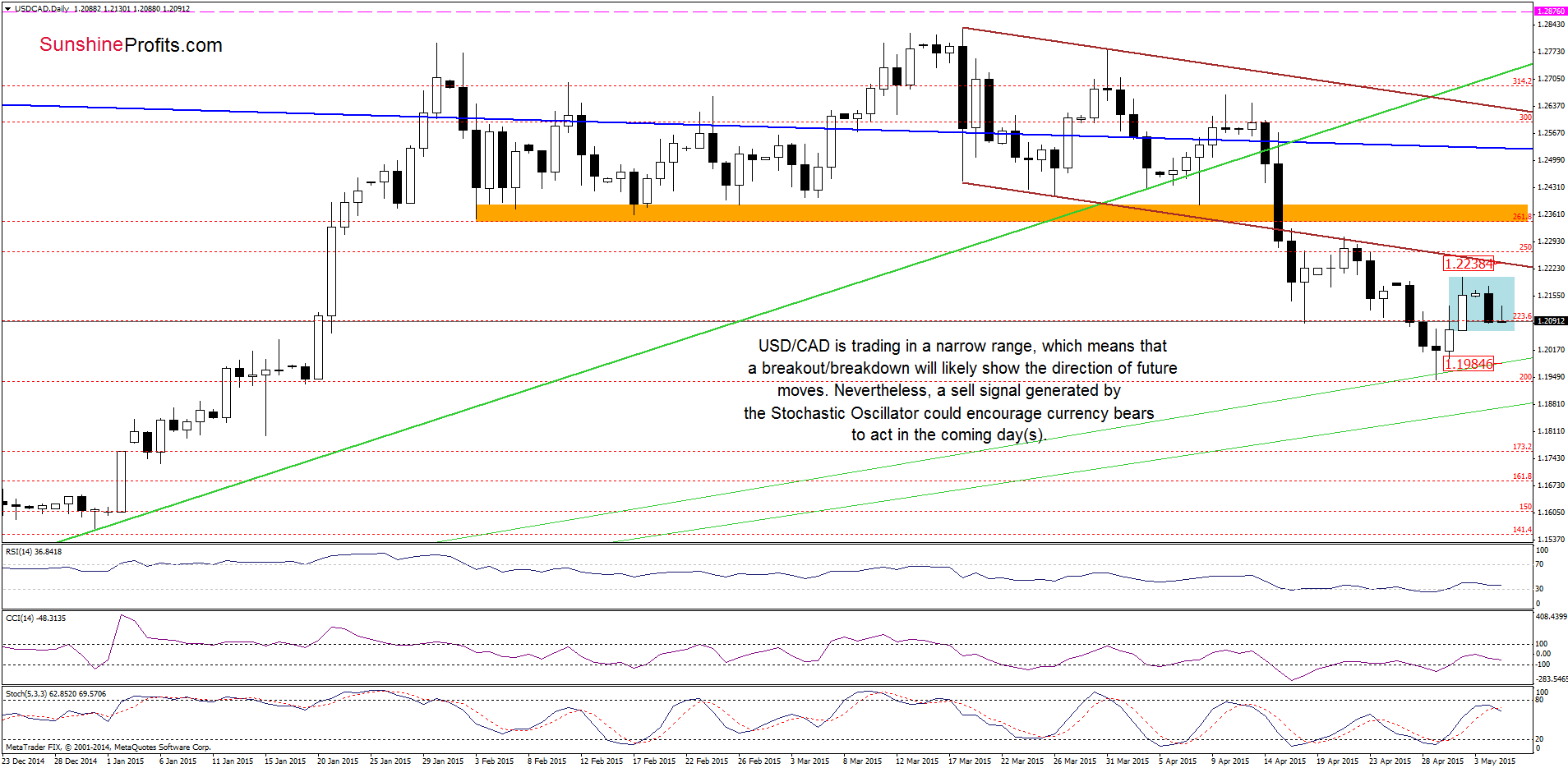Image resolution: width=1568 pixels, height=768 pixels.
Task: Click the 1.18810 price axis value
Action: [1551, 404]
